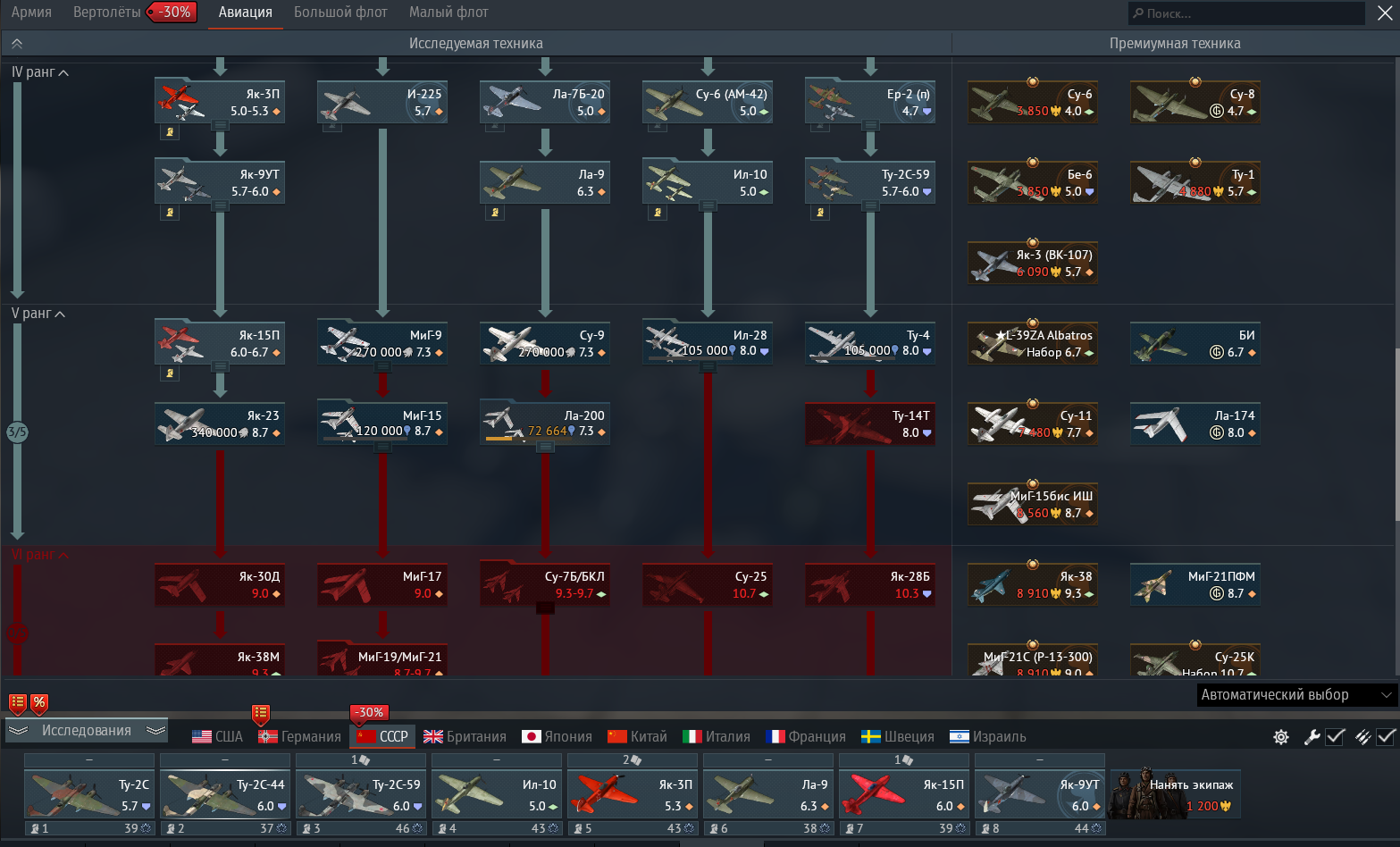
Task: Click the ammunition auto-refill icon
Action: pyautogui.click(x=1362, y=737)
